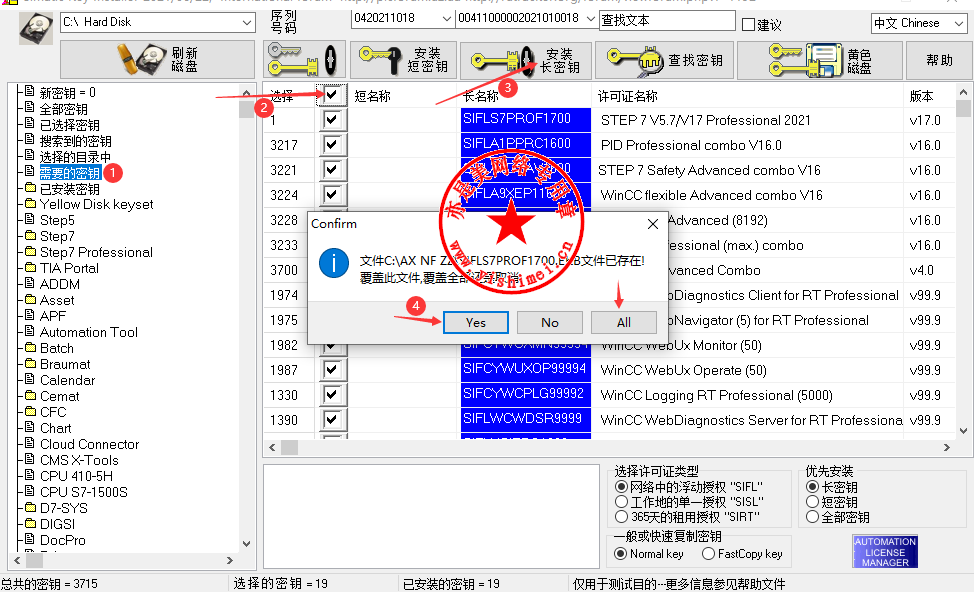Choose the FastCopy key radio button
The image size is (974, 592).
(708, 553)
